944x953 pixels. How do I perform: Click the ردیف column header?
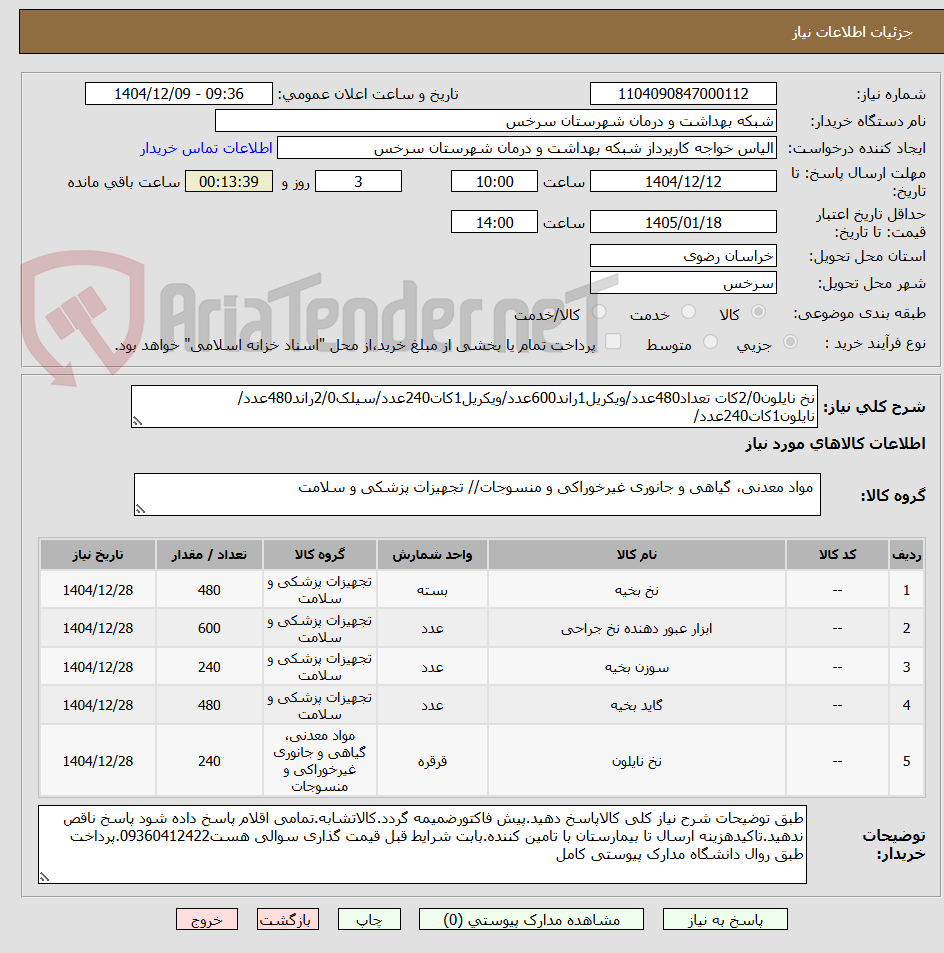pyautogui.click(x=906, y=554)
